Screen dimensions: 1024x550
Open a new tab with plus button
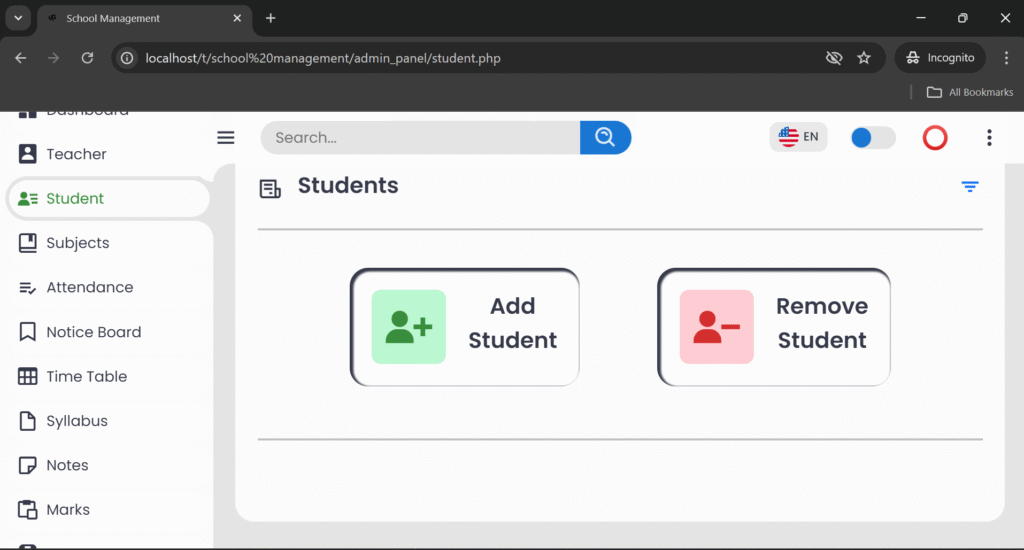tap(270, 18)
